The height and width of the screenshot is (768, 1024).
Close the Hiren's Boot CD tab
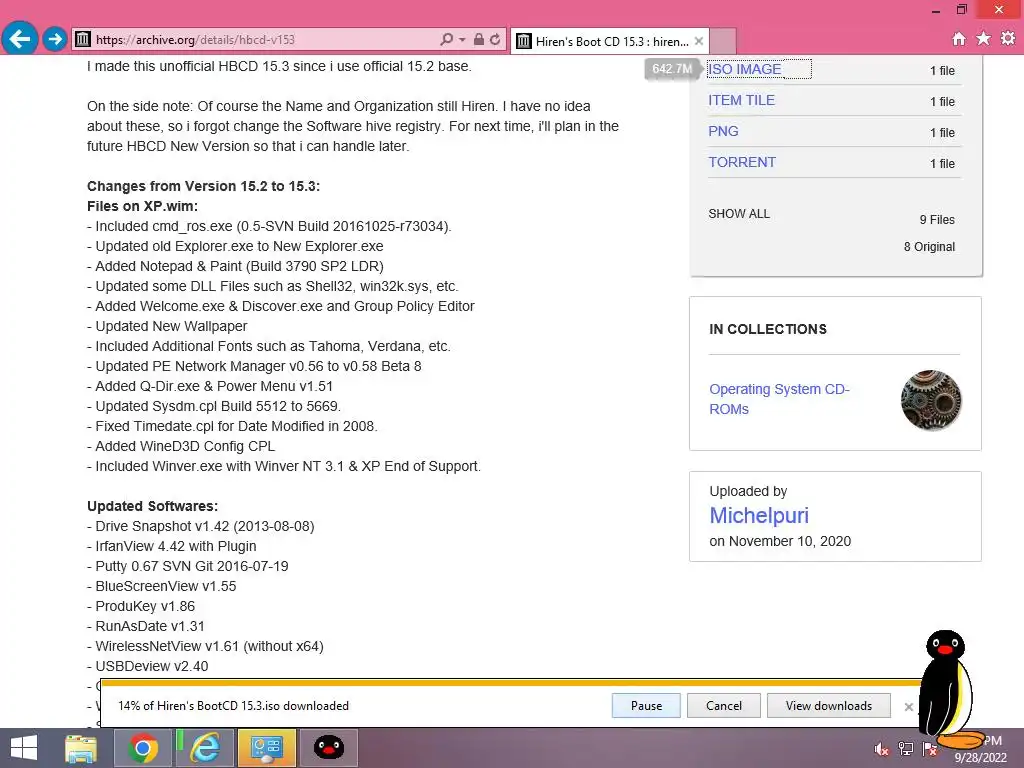[x=699, y=41]
